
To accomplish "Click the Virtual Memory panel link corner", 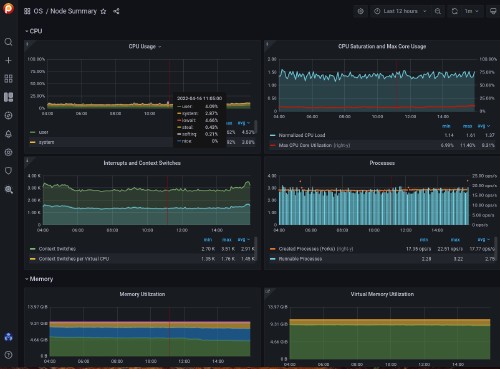I will 267,291.
